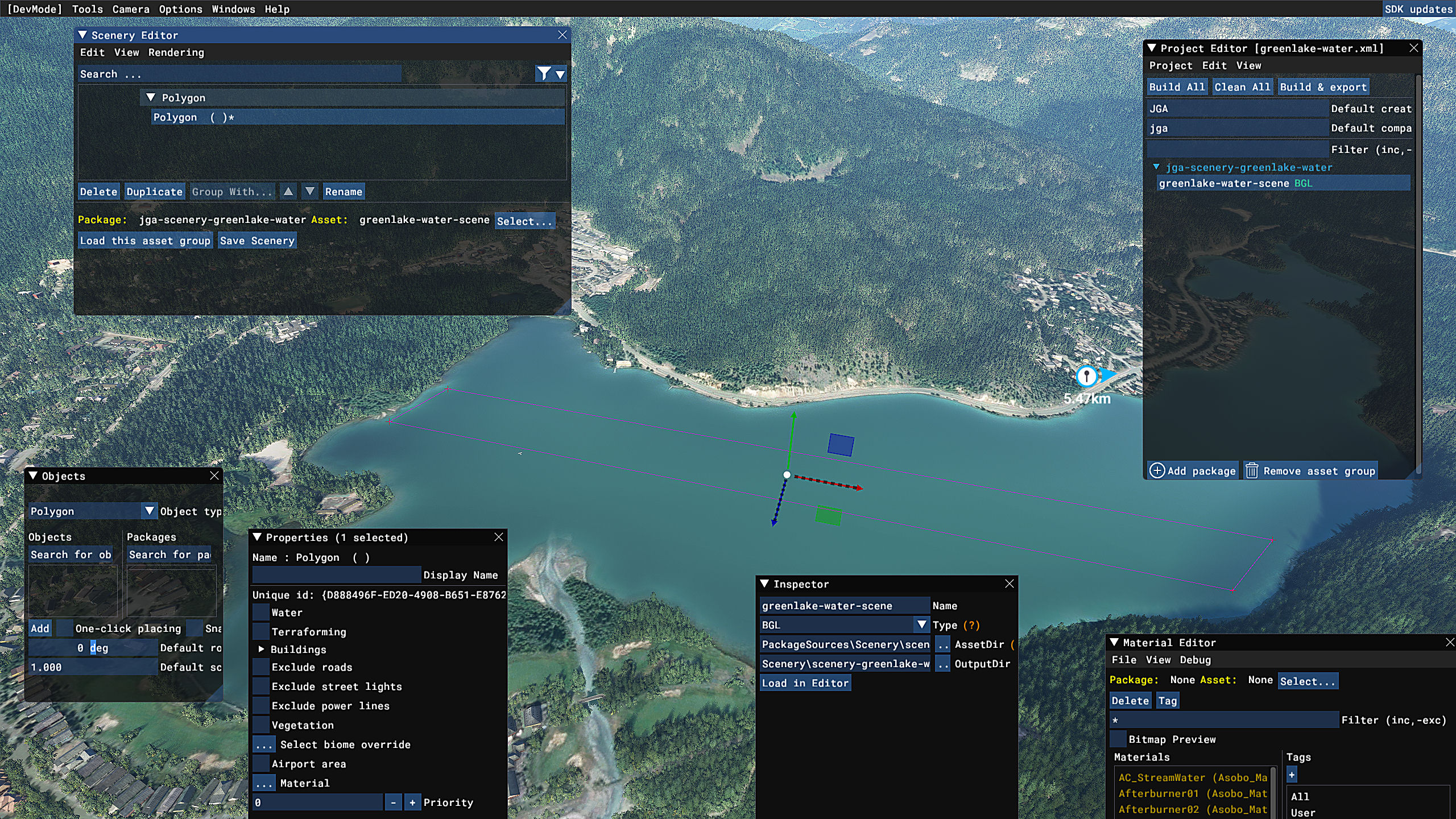Image resolution: width=1456 pixels, height=819 pixels.
Task: Toggle the Terraforming checkbox
Action: coord(261,631)
